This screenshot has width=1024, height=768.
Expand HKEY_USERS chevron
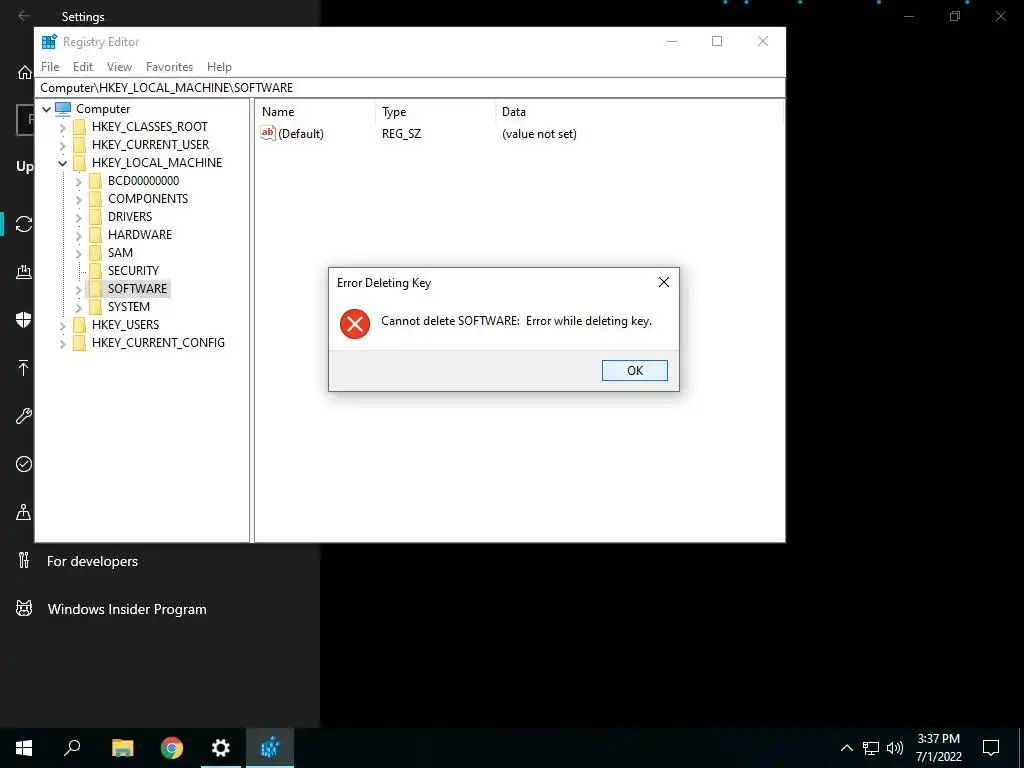(63, 325)
